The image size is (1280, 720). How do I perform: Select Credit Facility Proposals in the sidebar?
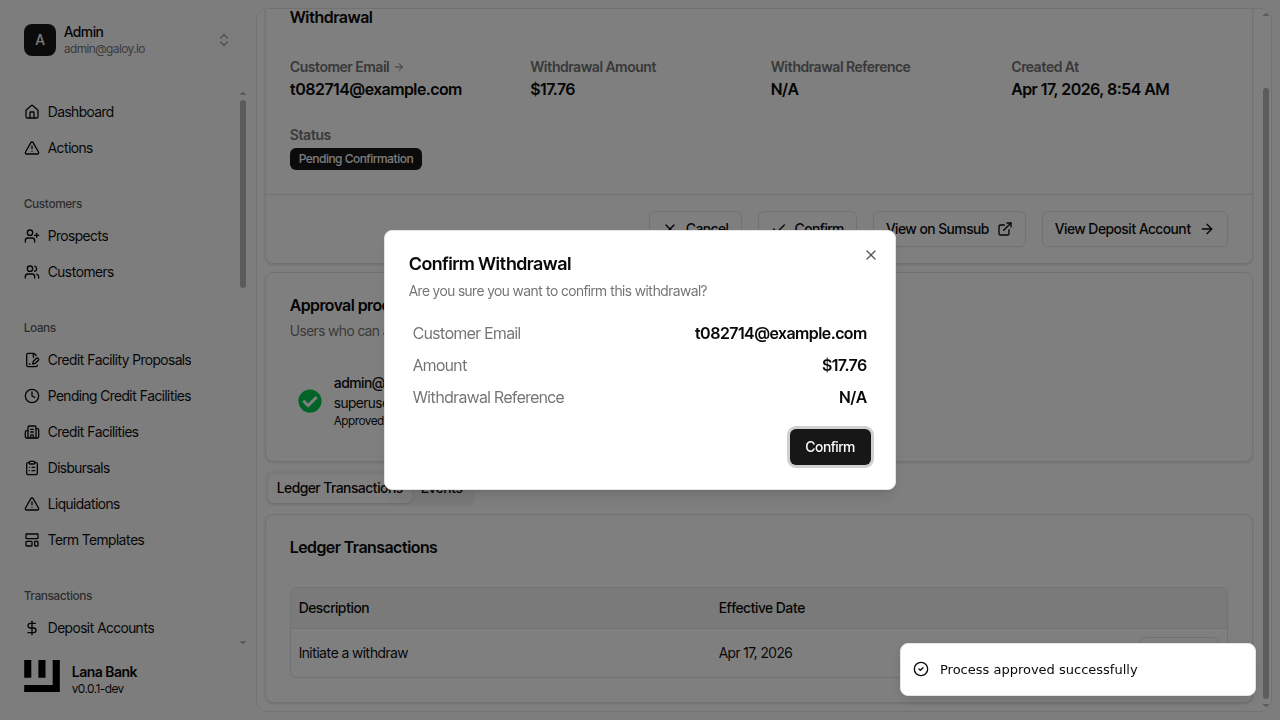click(119, 359)
